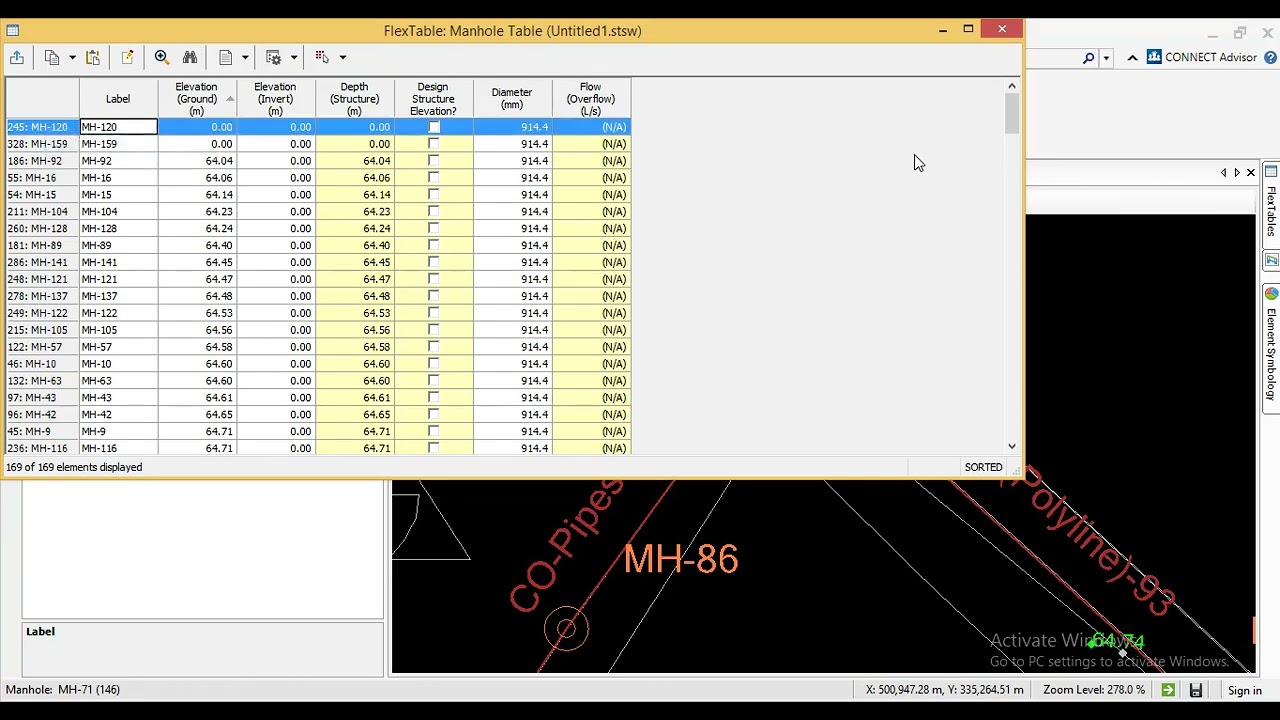
Task: Click the 64.71 ground elevation for MH-116
Action: coord(197,449)
